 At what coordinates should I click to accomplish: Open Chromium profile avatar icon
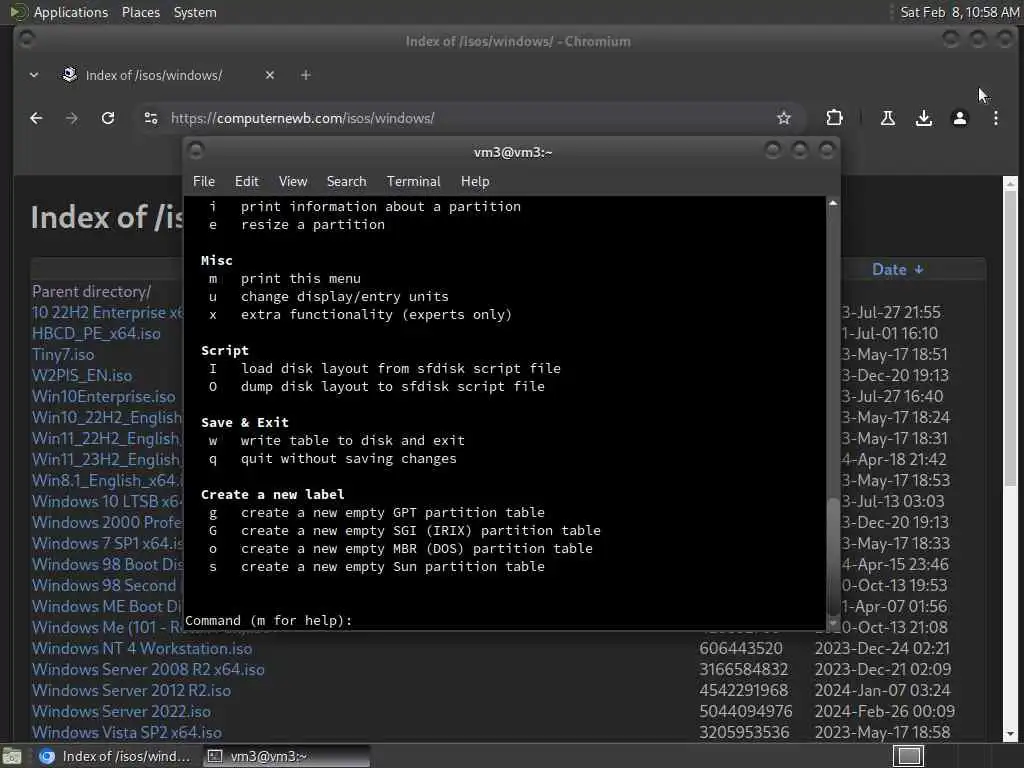959,118
